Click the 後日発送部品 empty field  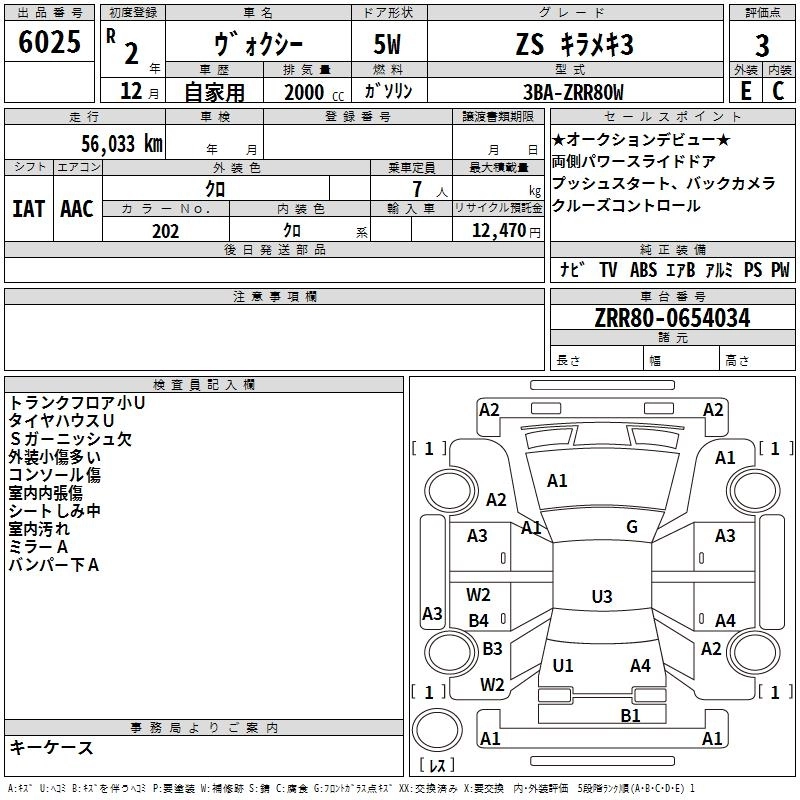click(x=274, y=270)
